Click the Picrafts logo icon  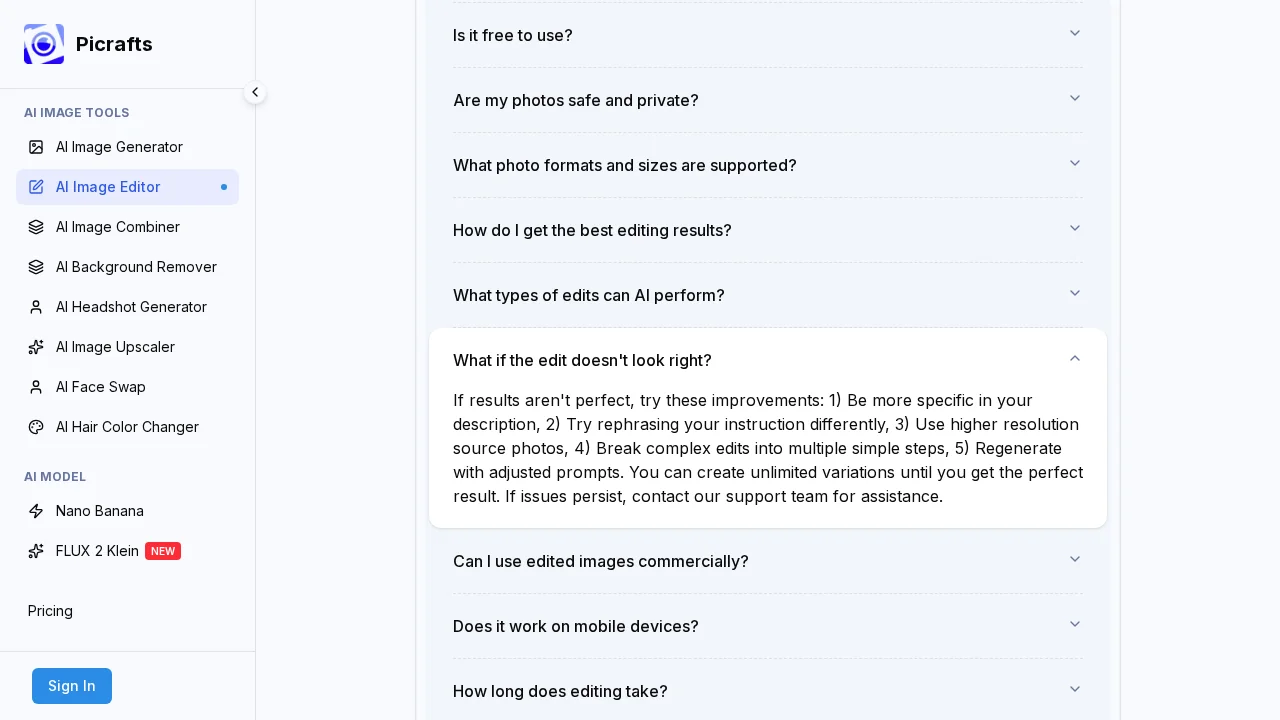[x=44, y=44]
